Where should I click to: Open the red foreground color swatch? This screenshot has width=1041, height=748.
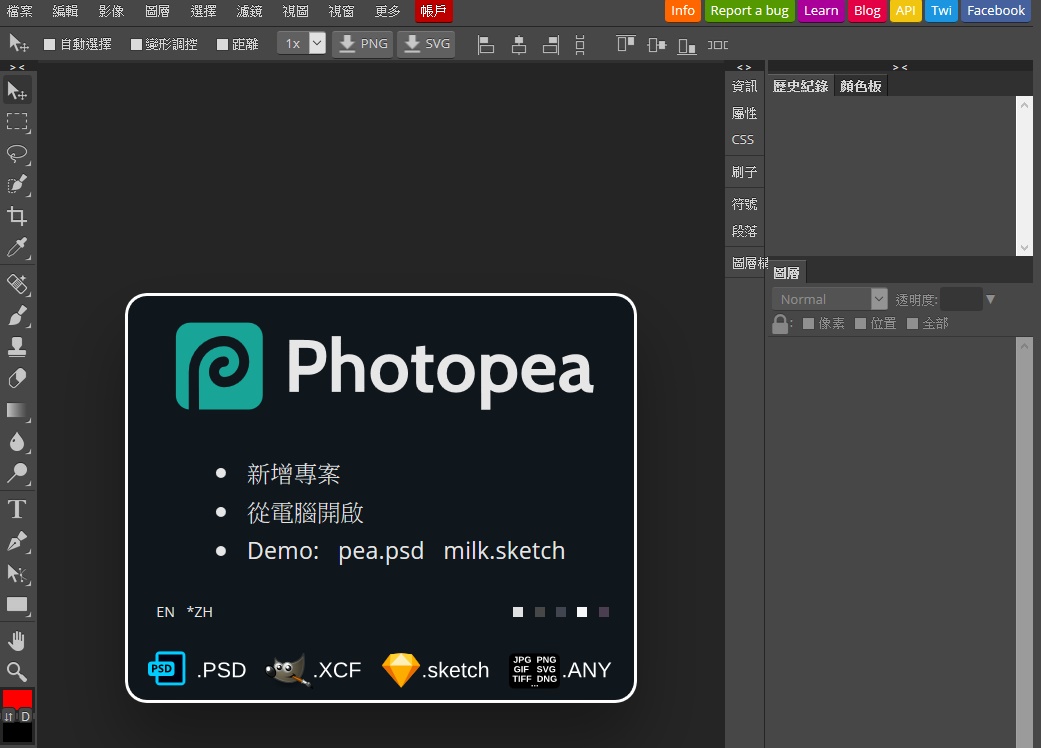[x=17, y=699]
